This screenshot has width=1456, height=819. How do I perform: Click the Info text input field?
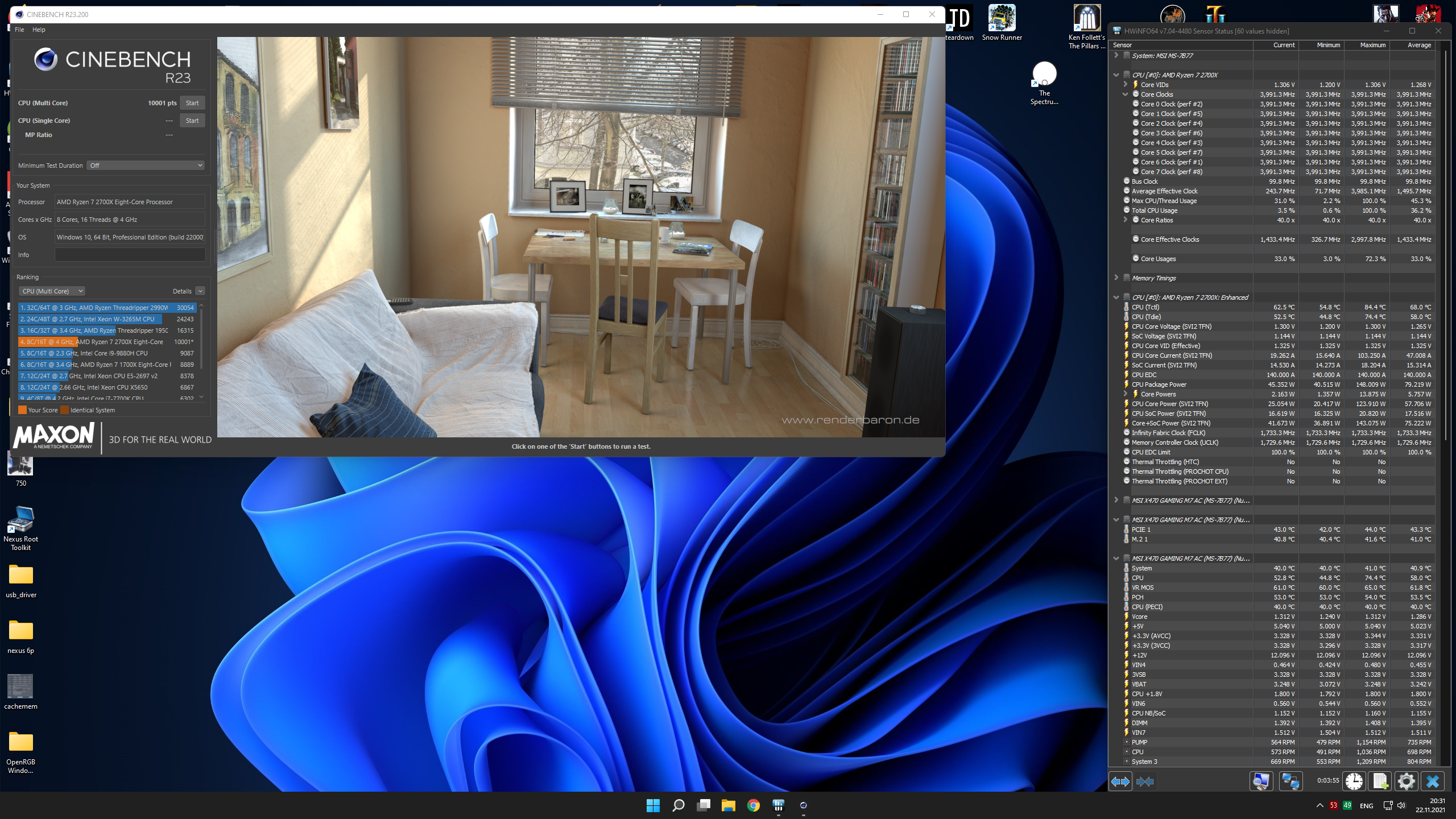pyautogui.click(x=130, y=255)
